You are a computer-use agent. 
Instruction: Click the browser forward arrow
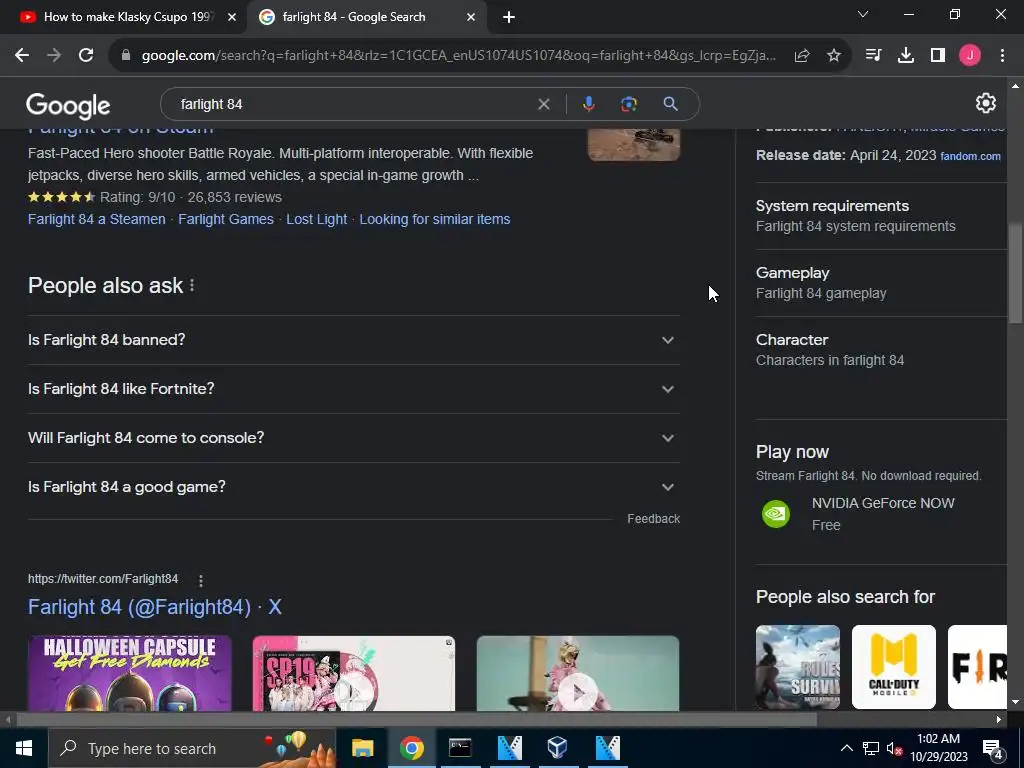tap(54, 56)
